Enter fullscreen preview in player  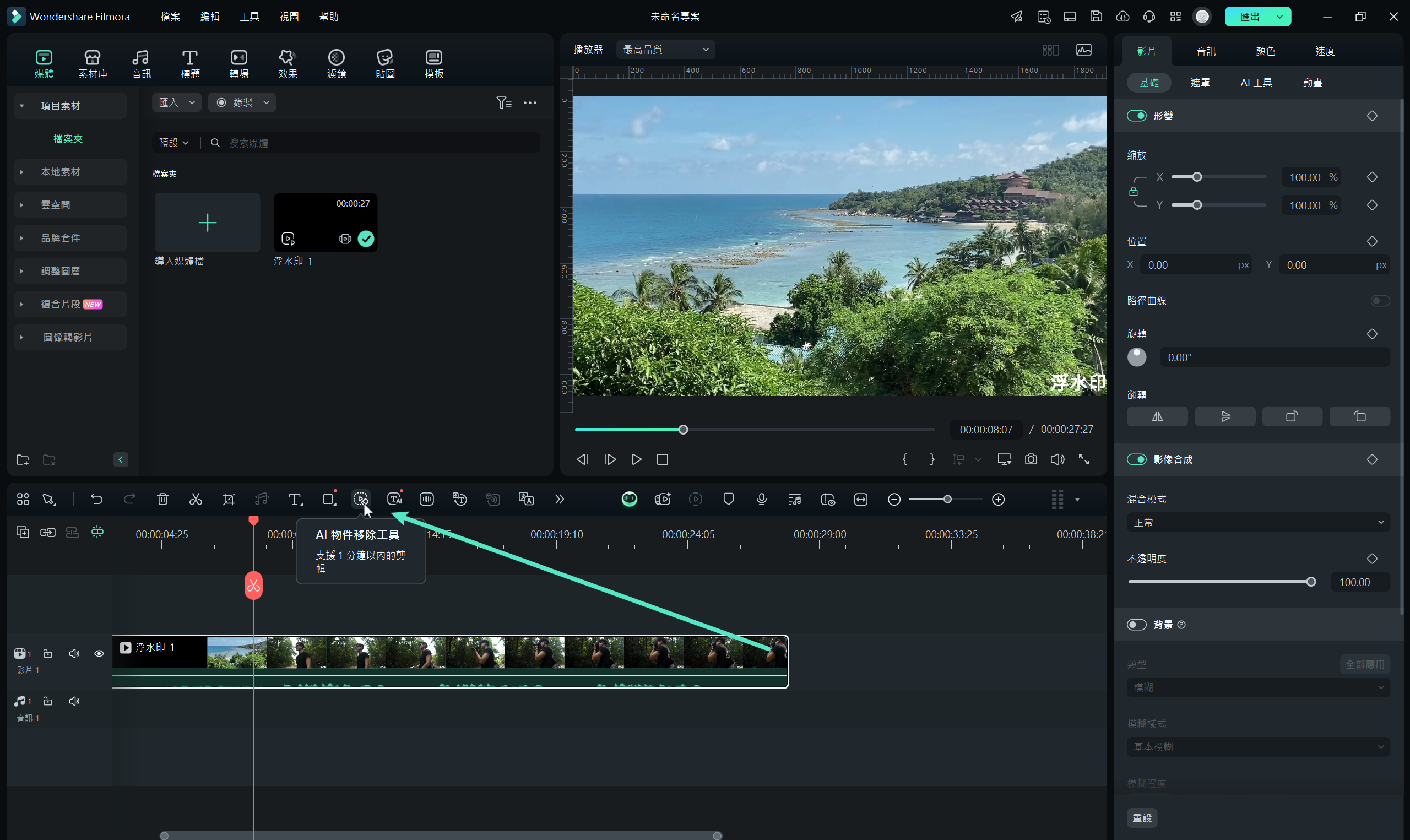[1083, 459]
